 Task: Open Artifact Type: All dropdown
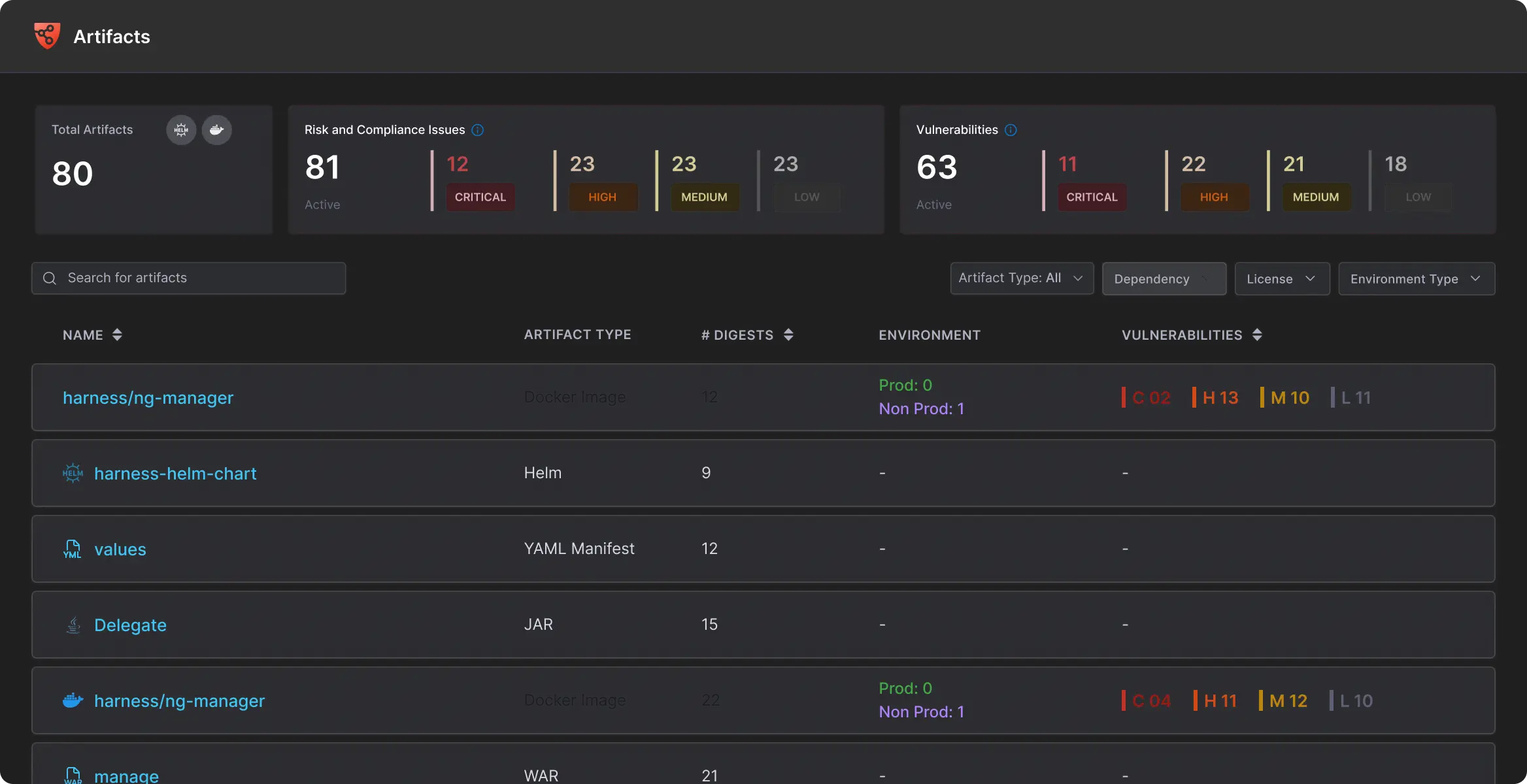coord(1022,278)
